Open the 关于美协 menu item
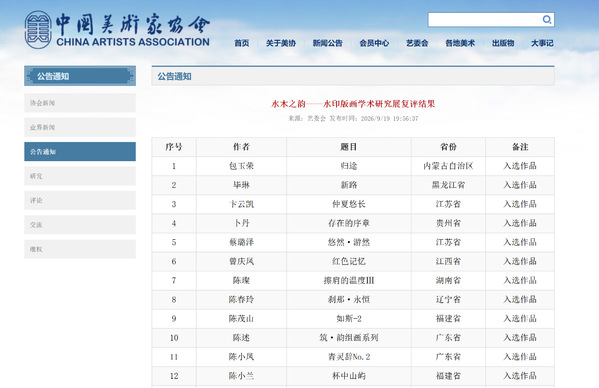 pos(281,43)
